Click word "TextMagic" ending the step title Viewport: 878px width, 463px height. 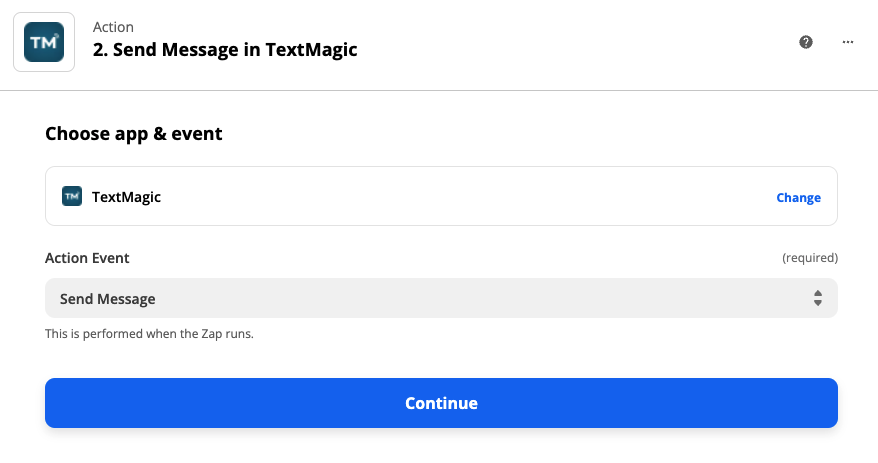click(x=311, y=50)
